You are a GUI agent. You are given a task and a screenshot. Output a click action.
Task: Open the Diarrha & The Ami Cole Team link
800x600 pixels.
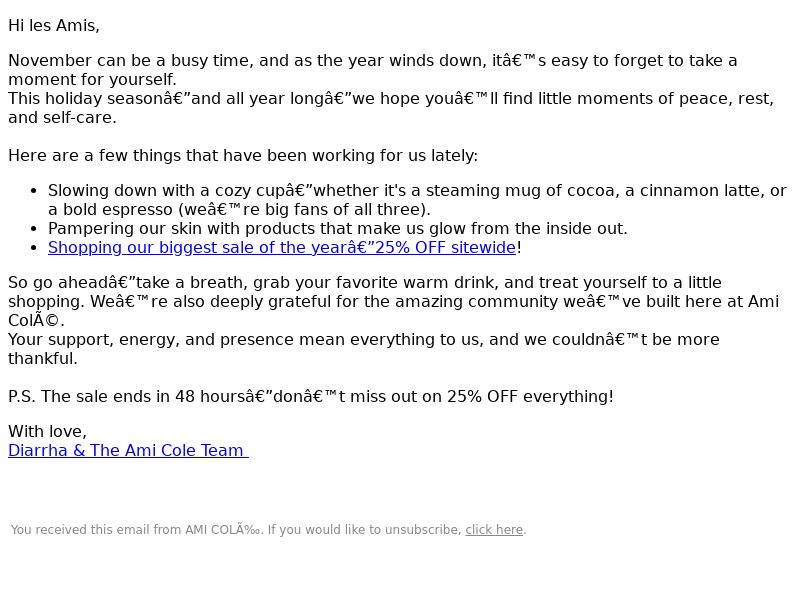[x=129, y=451]
